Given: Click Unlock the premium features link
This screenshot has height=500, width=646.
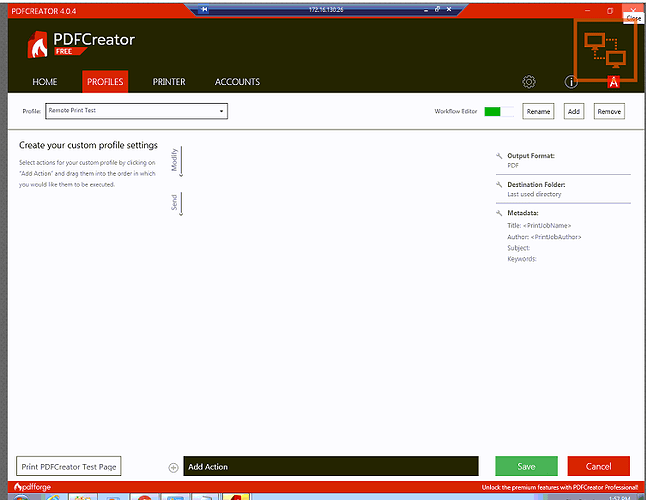Looking at the screenshot, I should click(560, 487).
